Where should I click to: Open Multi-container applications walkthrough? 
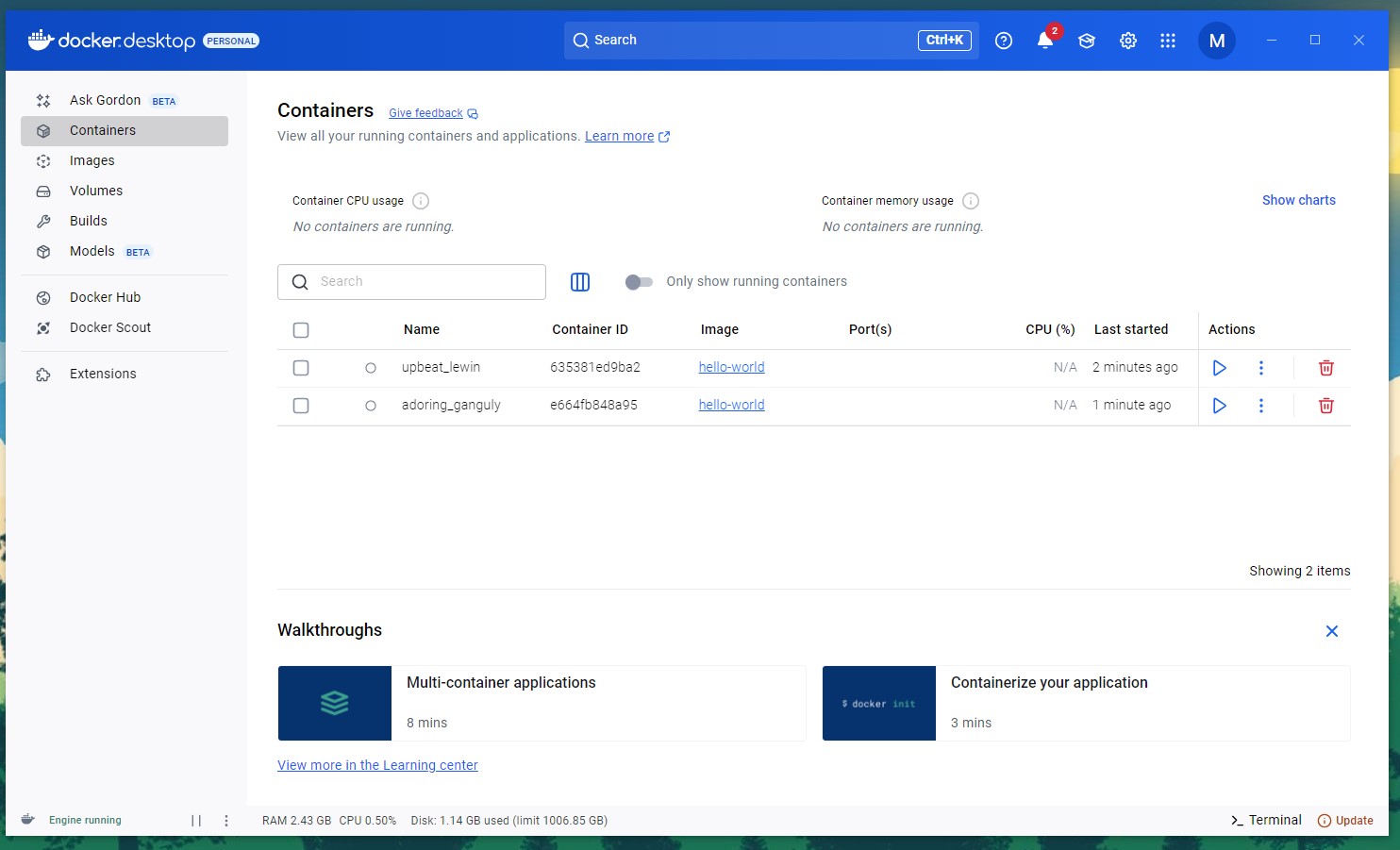542,704
